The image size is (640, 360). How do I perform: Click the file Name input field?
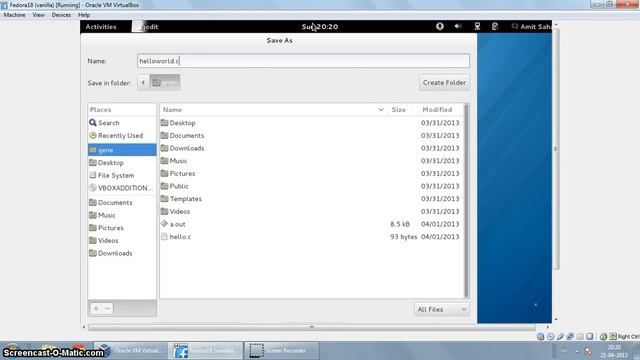303,61
